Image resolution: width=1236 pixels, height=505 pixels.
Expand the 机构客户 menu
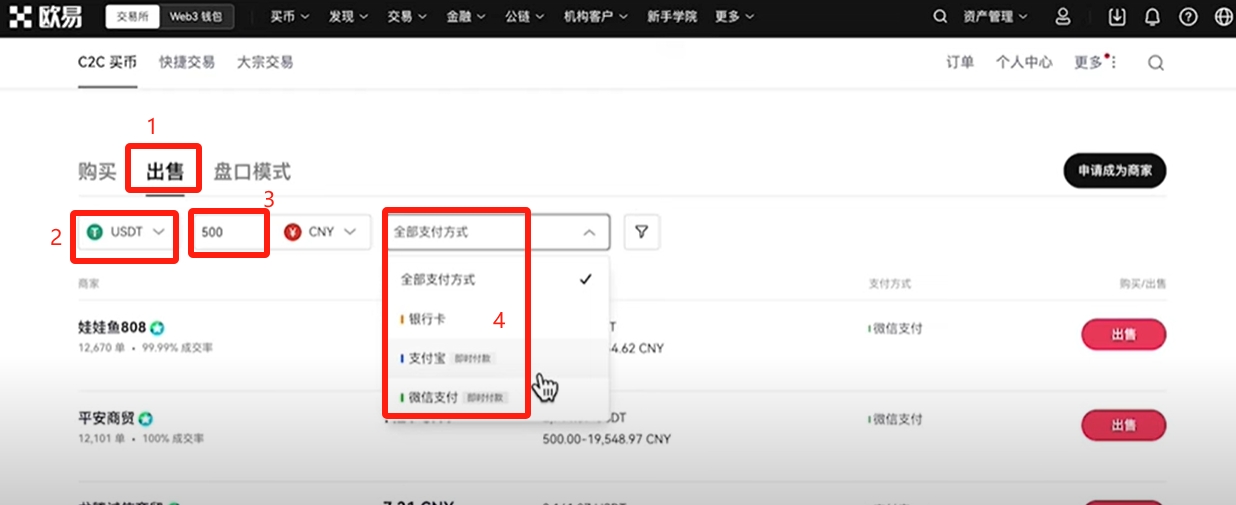tap(597, 17)
